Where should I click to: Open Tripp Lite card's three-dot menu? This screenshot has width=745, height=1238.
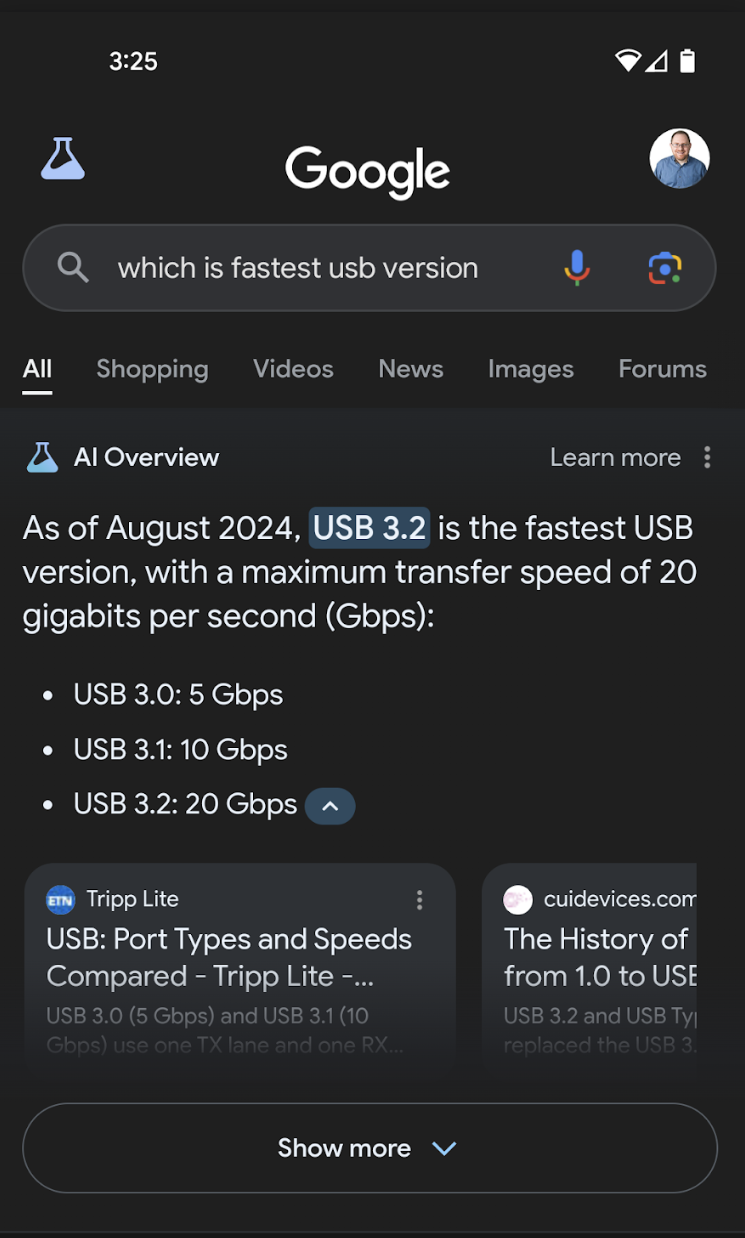pyautogui.click(x=419, y=900)
